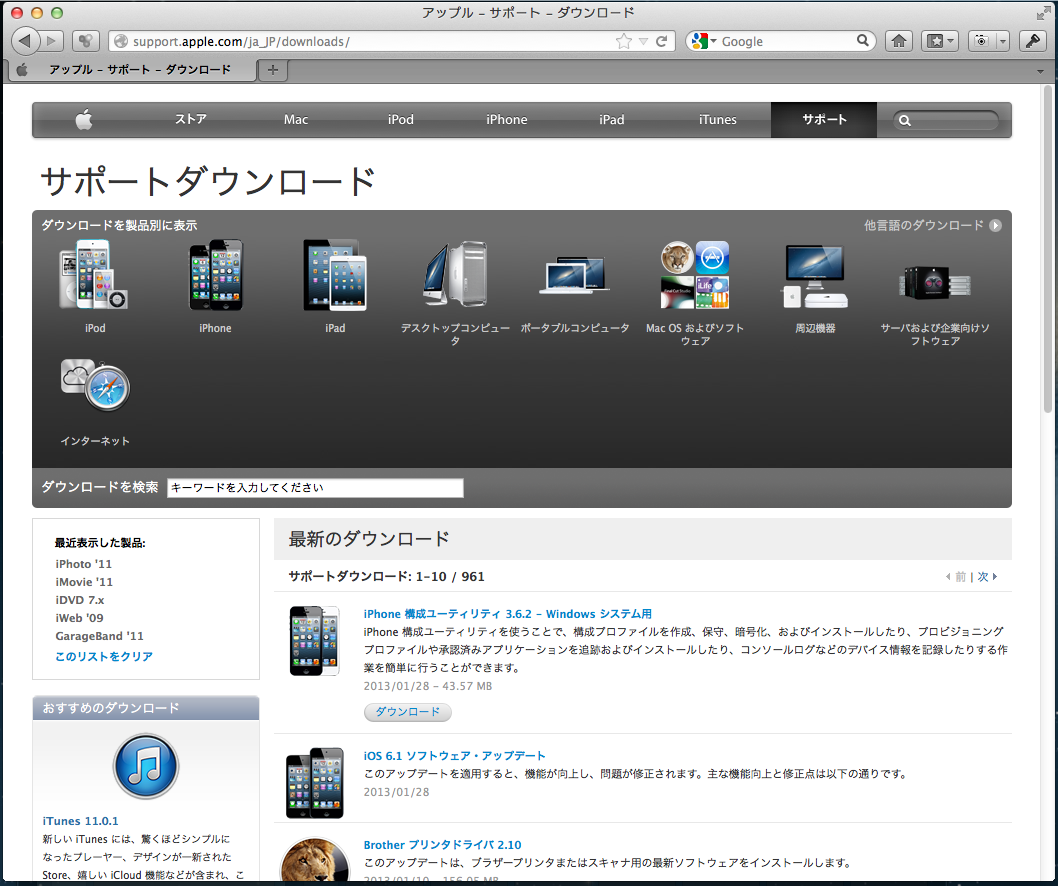Open the ストア navigation item
Screen dimensions: 1058x886
(191, 119)
